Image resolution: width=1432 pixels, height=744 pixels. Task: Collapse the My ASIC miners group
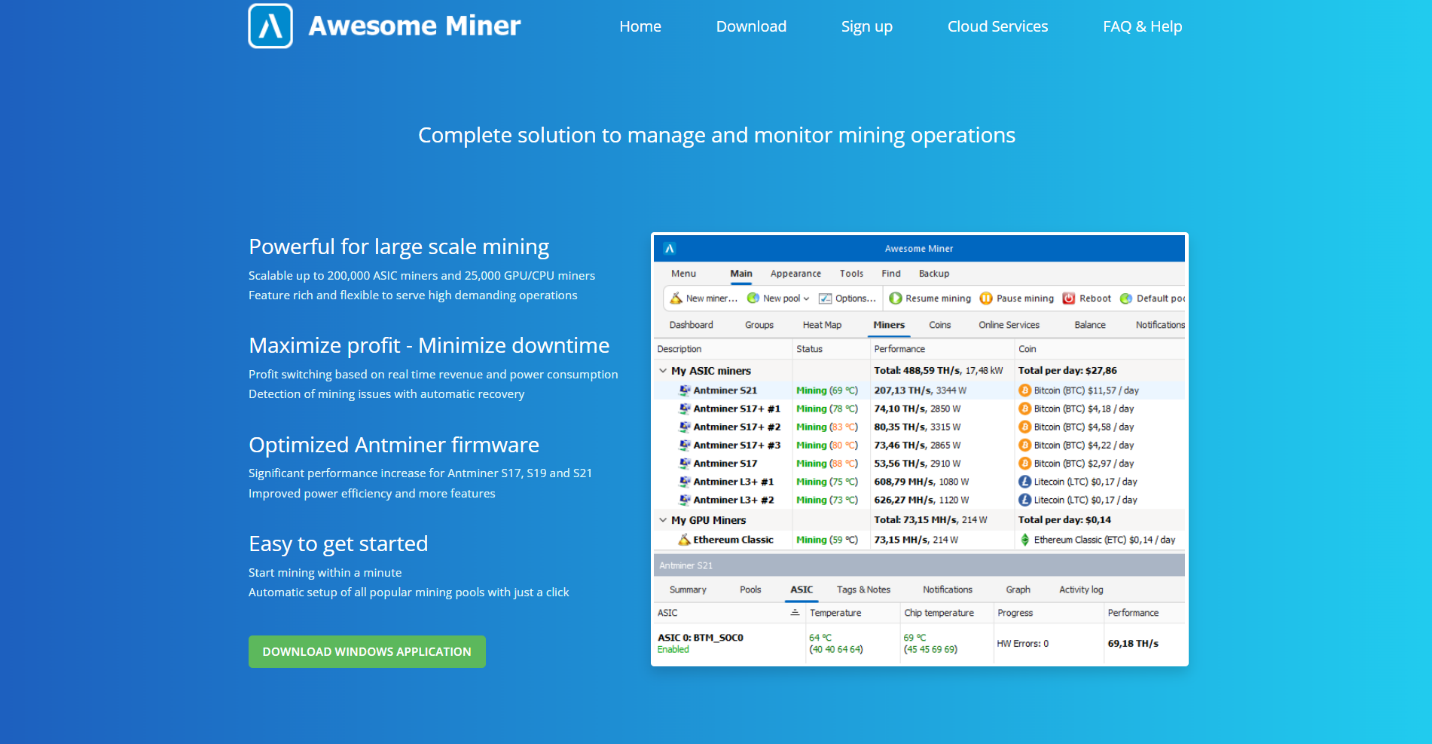click(661, 370)
